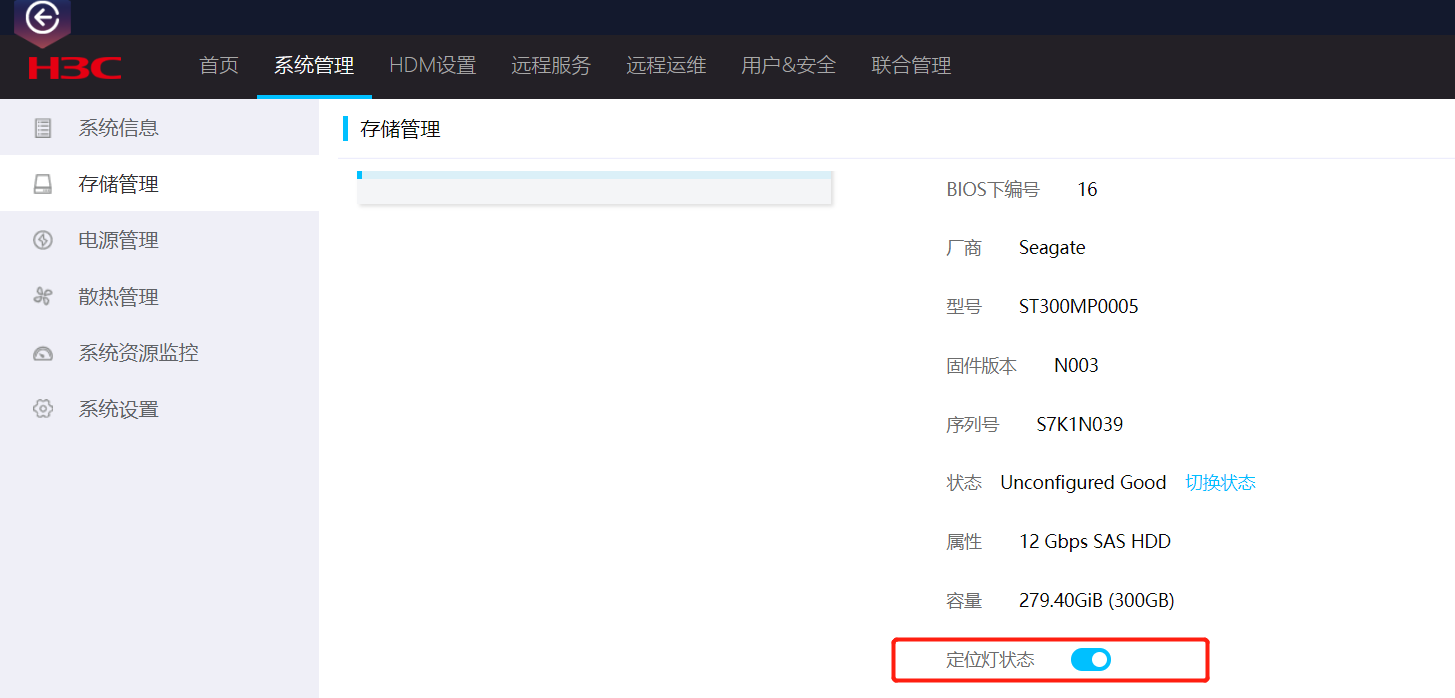Click the attribute 12 Gbps SAS HDD
The height and width of the screenshot is (698, 1455).
[x=1095, y=542]
